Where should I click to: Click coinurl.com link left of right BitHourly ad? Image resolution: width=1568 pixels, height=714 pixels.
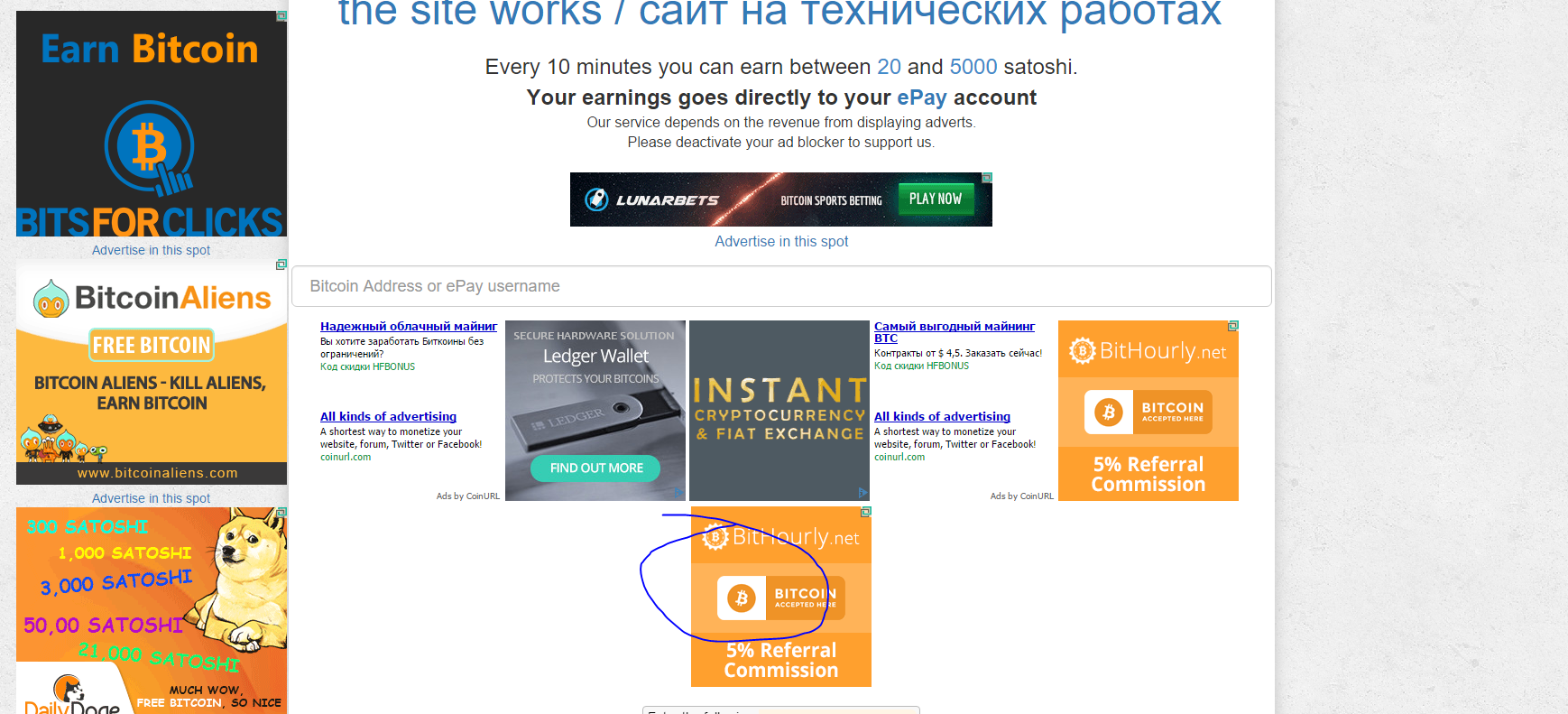tap(899, 457)
